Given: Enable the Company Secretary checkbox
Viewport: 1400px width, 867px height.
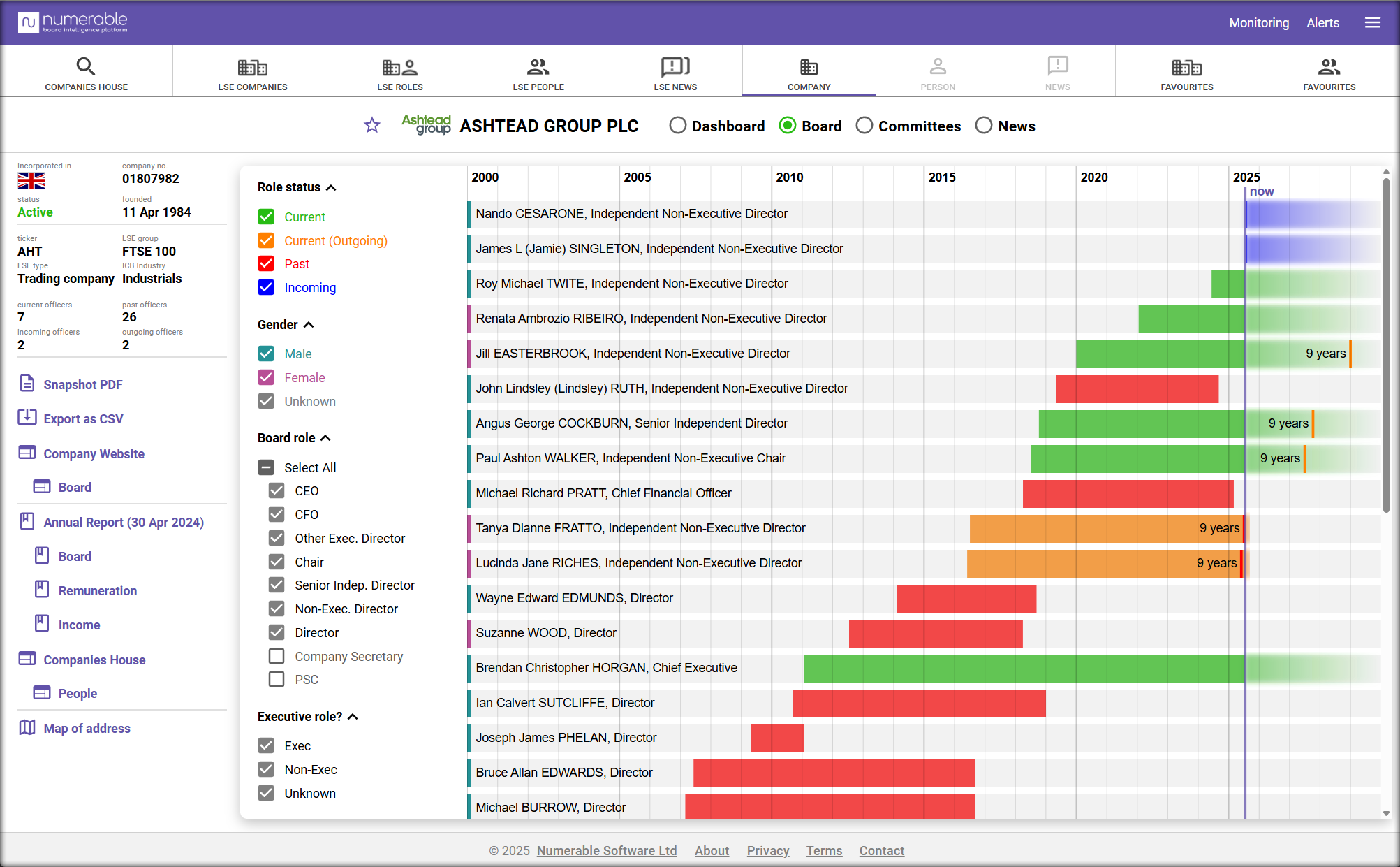Looking at the screenshot, I should [277, 656].
